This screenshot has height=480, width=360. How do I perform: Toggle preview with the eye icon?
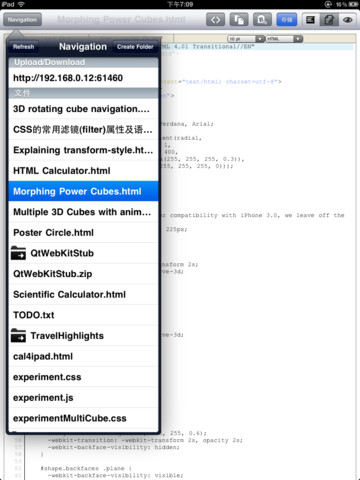point(348,20)
